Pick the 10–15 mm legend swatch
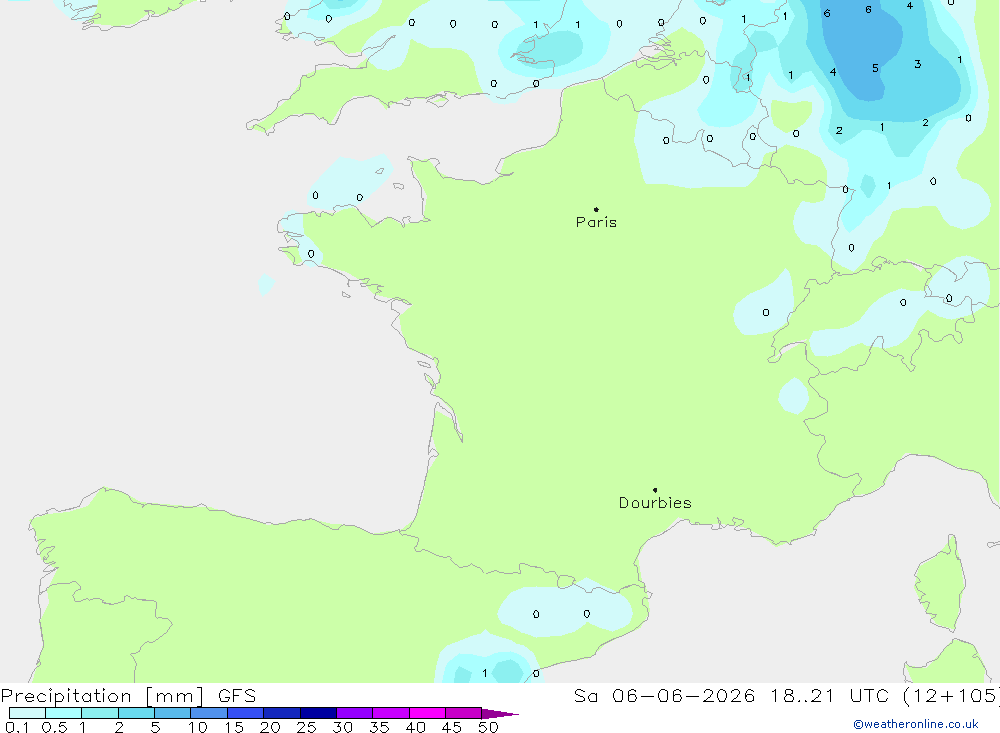Screen dimensions: 1000x733 pyautogui.click(x=209, y=713)
